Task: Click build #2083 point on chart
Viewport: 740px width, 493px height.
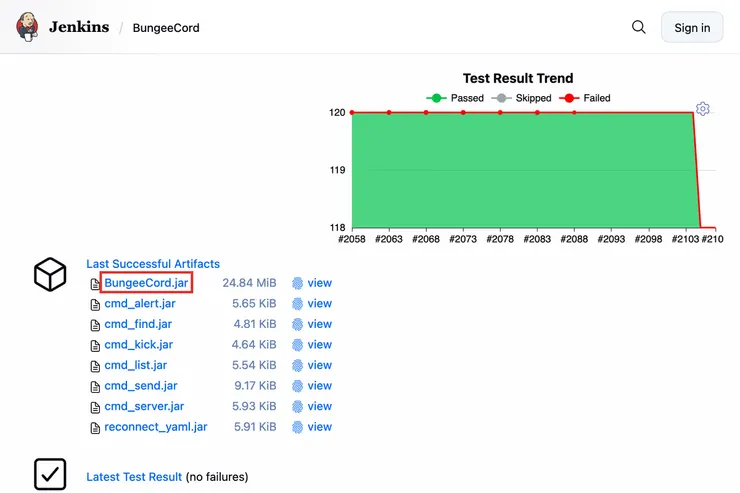Action: coord(538,112)
